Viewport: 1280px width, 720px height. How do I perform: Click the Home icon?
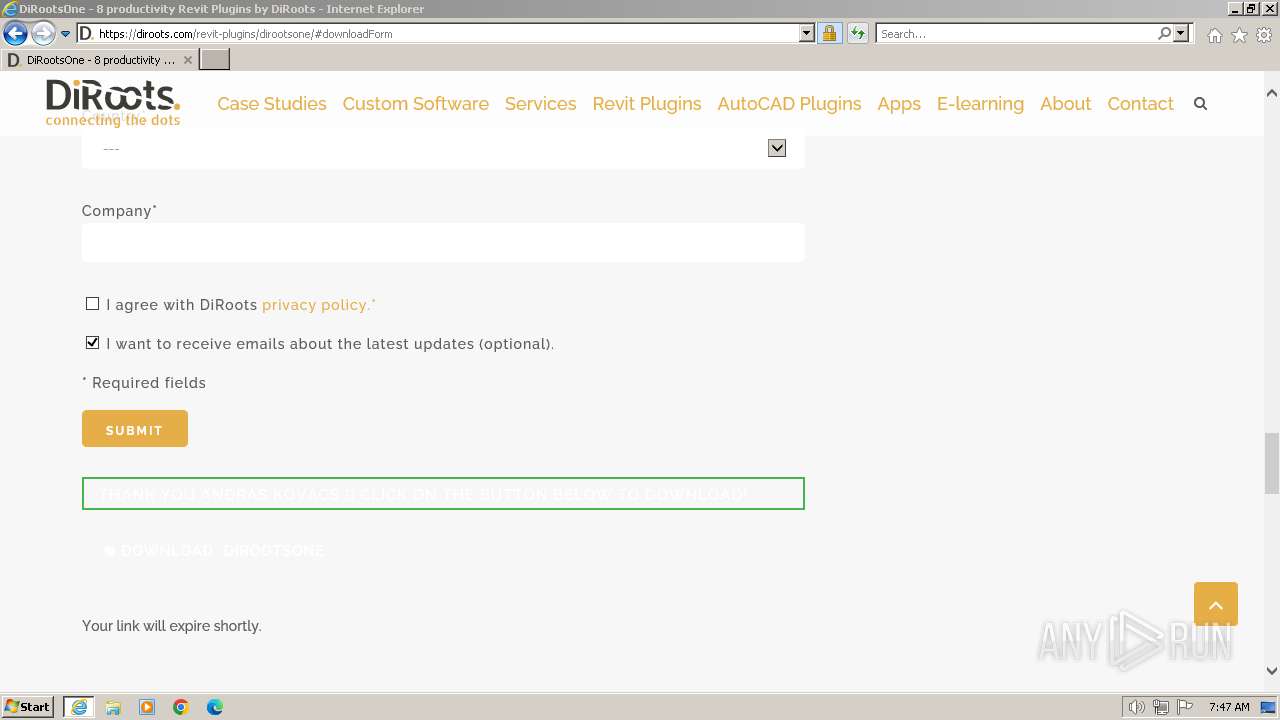(1214, 35)
